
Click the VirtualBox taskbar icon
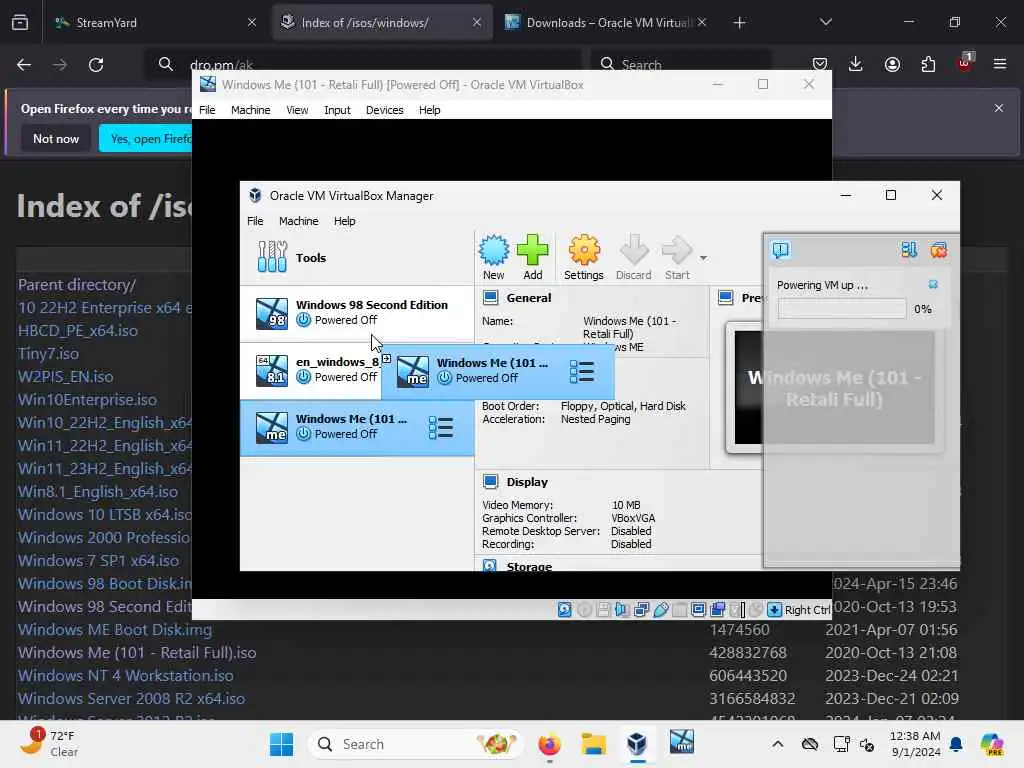pyautogui.click(x=637, y=744)
